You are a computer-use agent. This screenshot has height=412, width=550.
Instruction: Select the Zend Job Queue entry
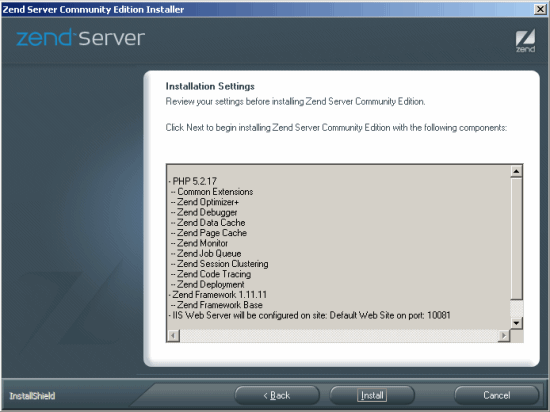pos(206,253)
